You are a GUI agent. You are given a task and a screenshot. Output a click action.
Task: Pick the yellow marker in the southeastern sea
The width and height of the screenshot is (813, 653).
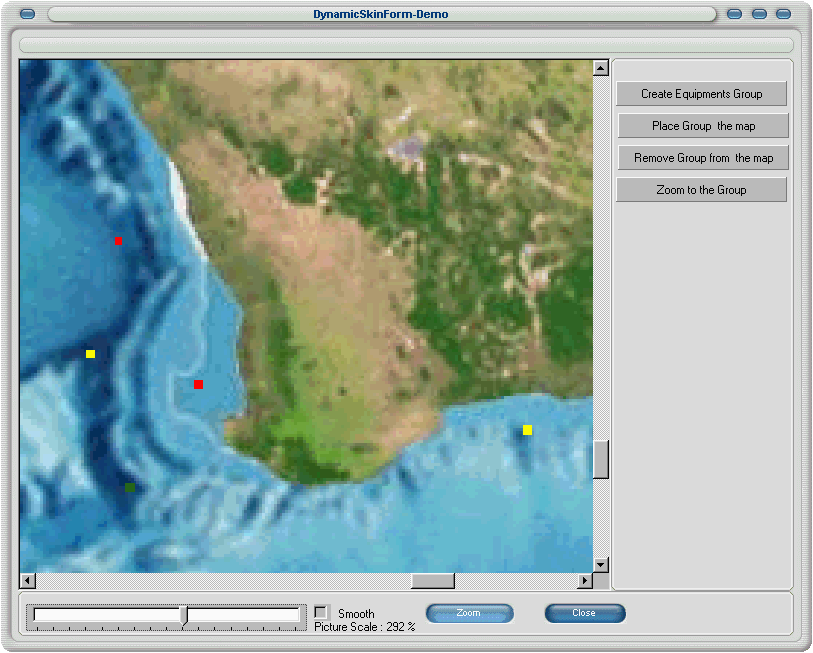point(527,430)
